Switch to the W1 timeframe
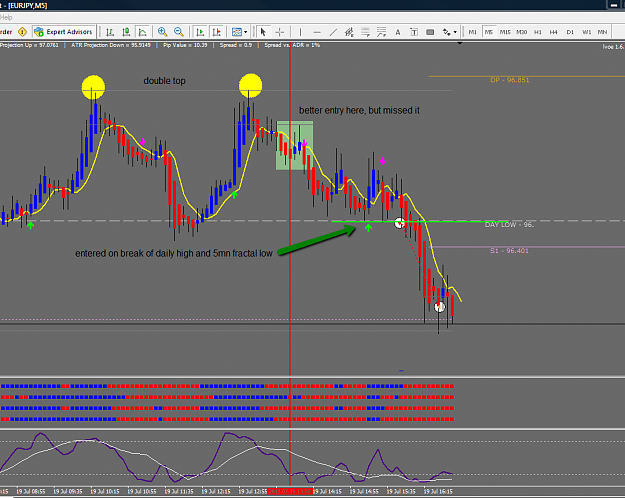Viewport: 625px width, 498px height. [x=586, y=32]
